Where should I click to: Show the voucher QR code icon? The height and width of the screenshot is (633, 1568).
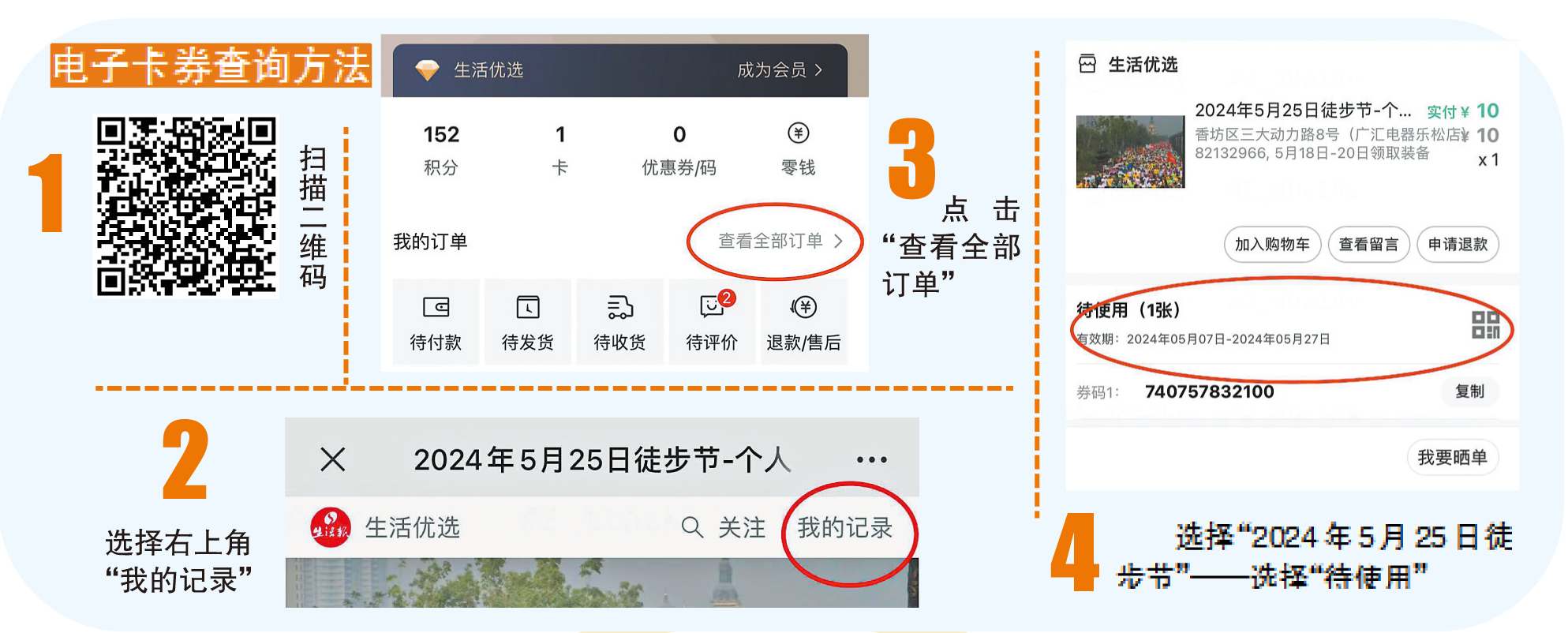1485,324
